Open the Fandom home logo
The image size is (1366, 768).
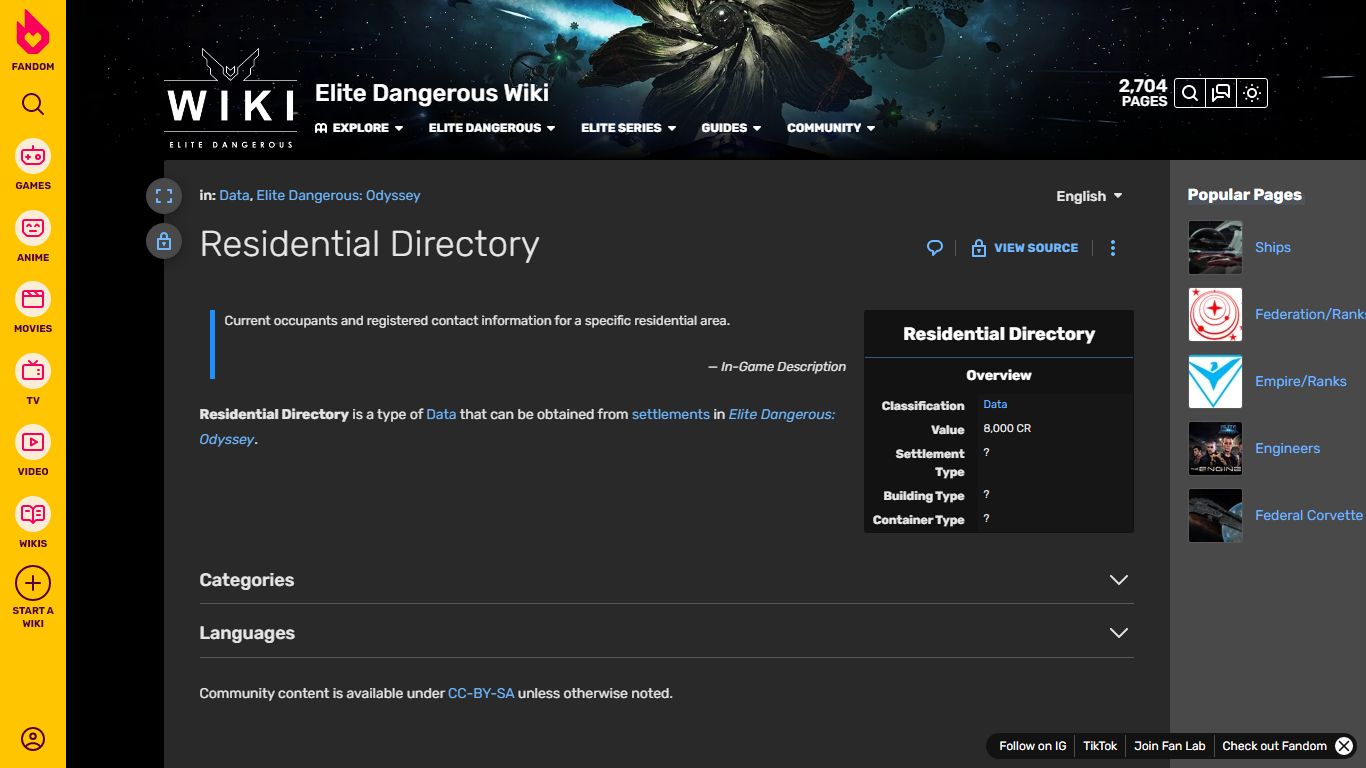pos(33,40)
